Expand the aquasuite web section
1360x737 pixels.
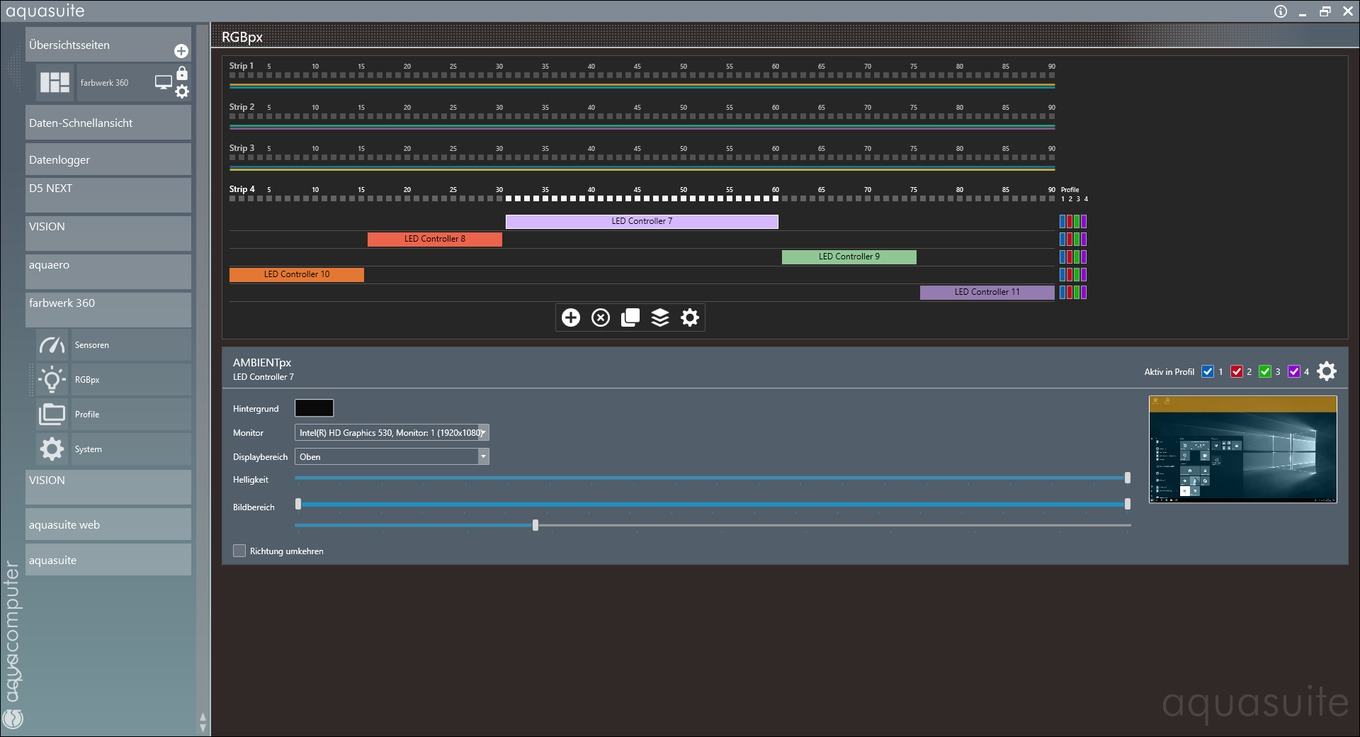[x=108, y=524]
